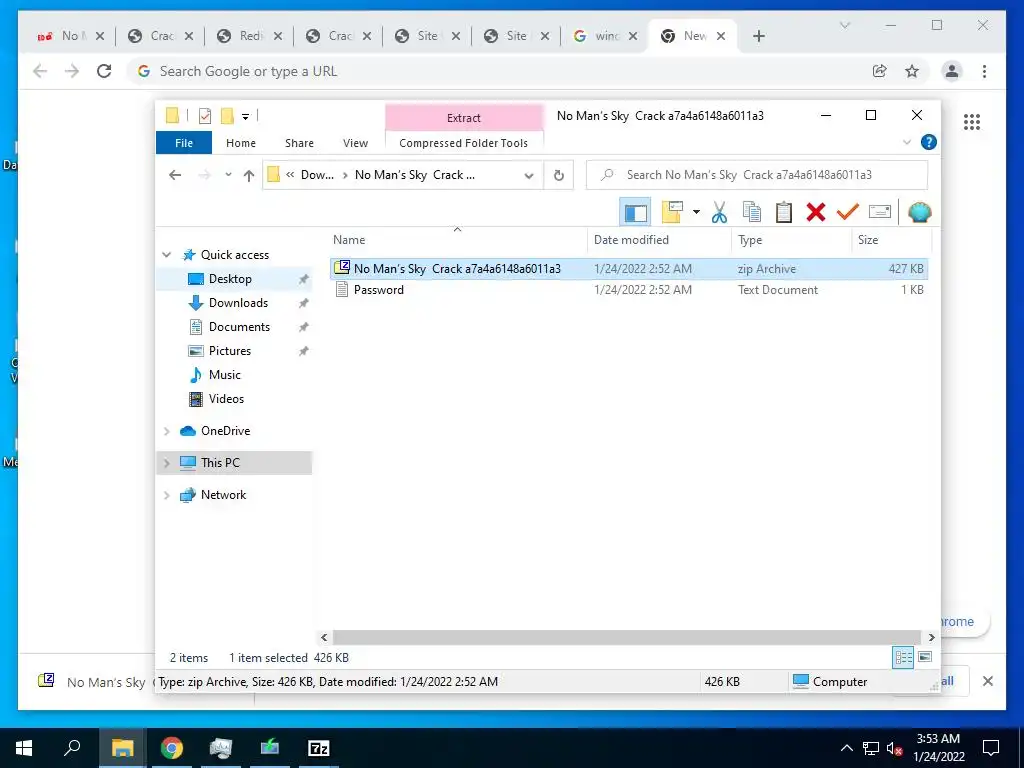Screen dimensions: 1024x768
Task: Expand the This PC tree node
Action: coord(167,463)
